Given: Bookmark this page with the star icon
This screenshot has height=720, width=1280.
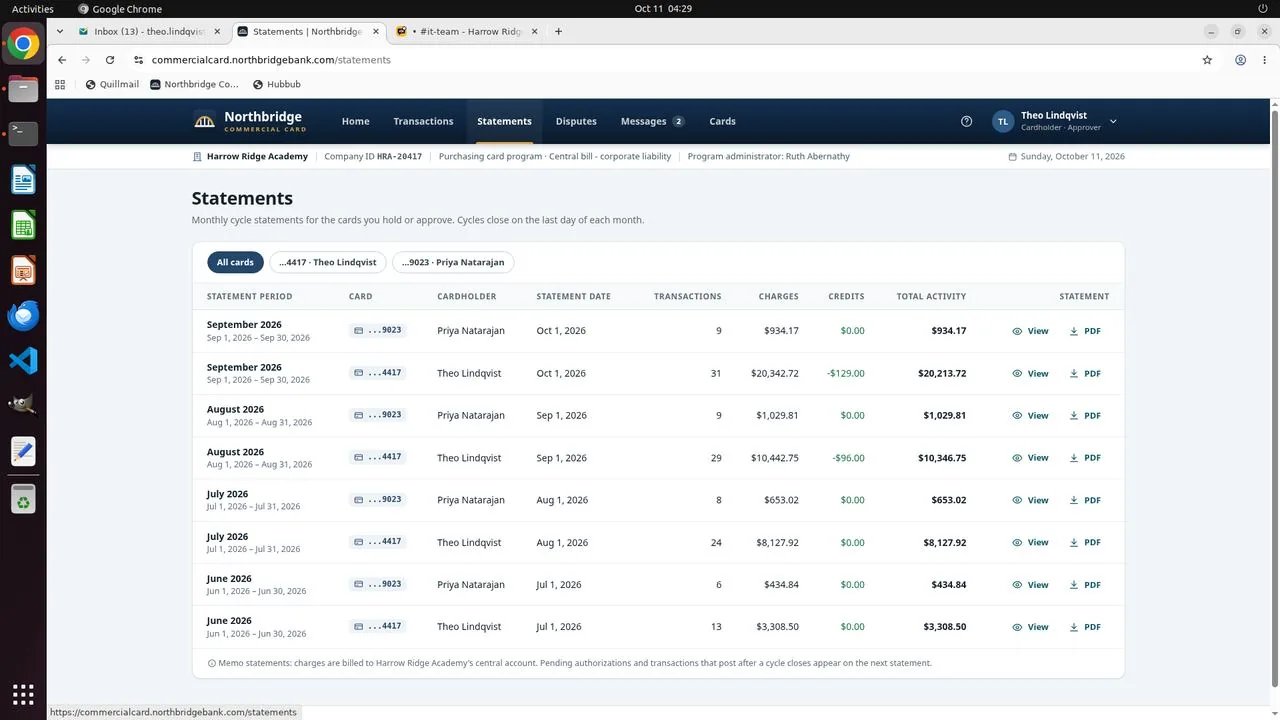Looking at the screenshot, I should tap(1207, 60).
